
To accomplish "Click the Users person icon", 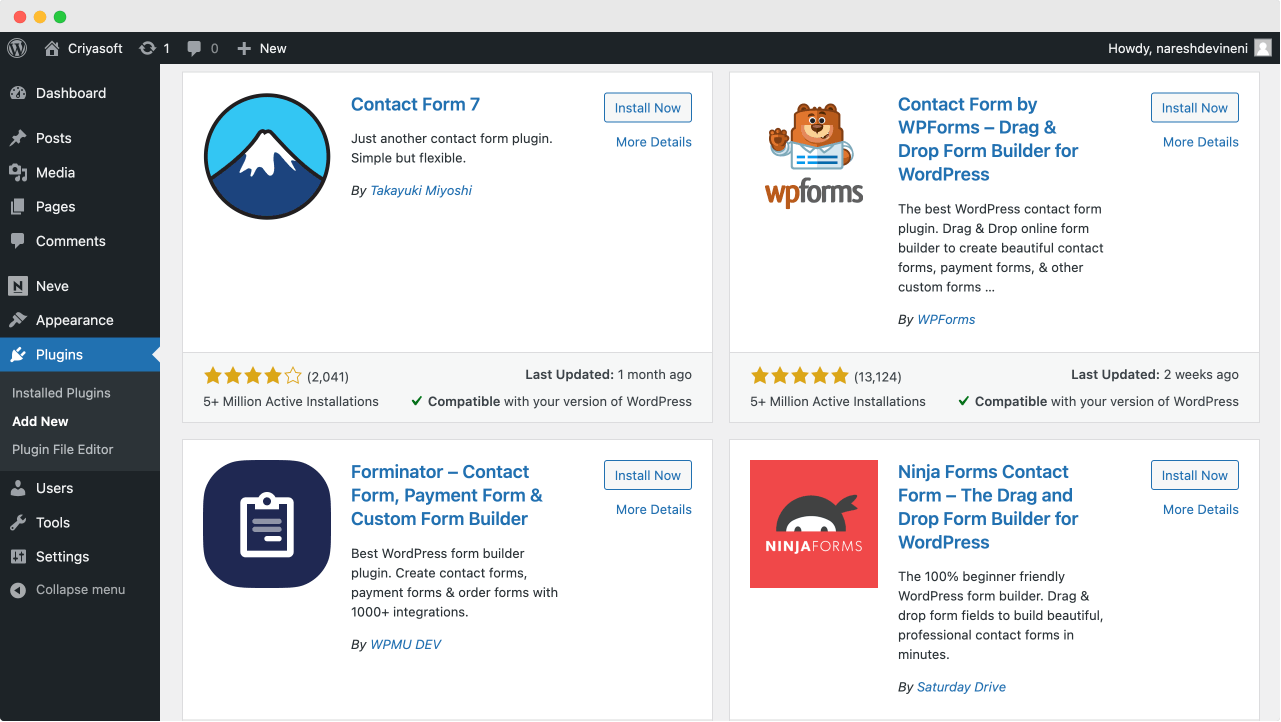I will [x=18, y=488].
